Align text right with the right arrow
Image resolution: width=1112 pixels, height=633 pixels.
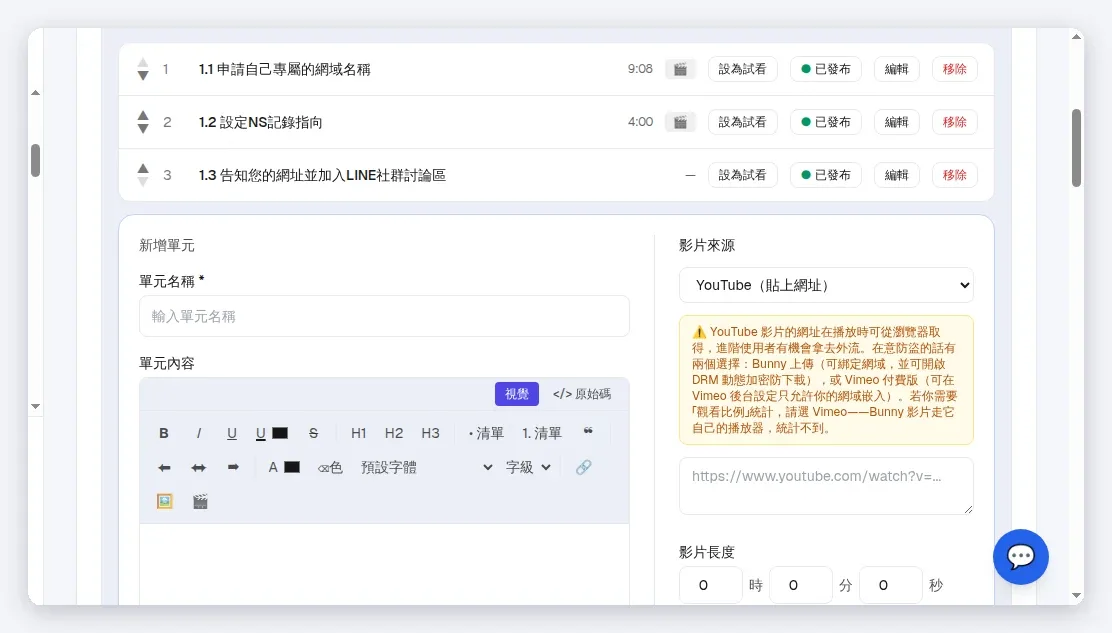point(233,467)
